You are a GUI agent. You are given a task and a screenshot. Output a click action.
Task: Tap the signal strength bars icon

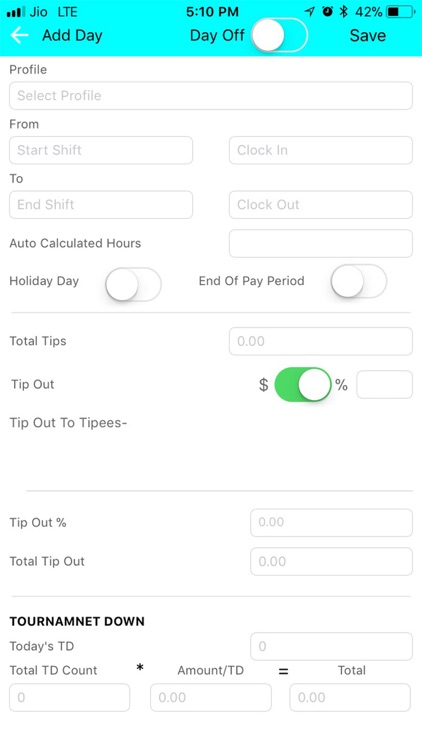click(x=16, y=11)
